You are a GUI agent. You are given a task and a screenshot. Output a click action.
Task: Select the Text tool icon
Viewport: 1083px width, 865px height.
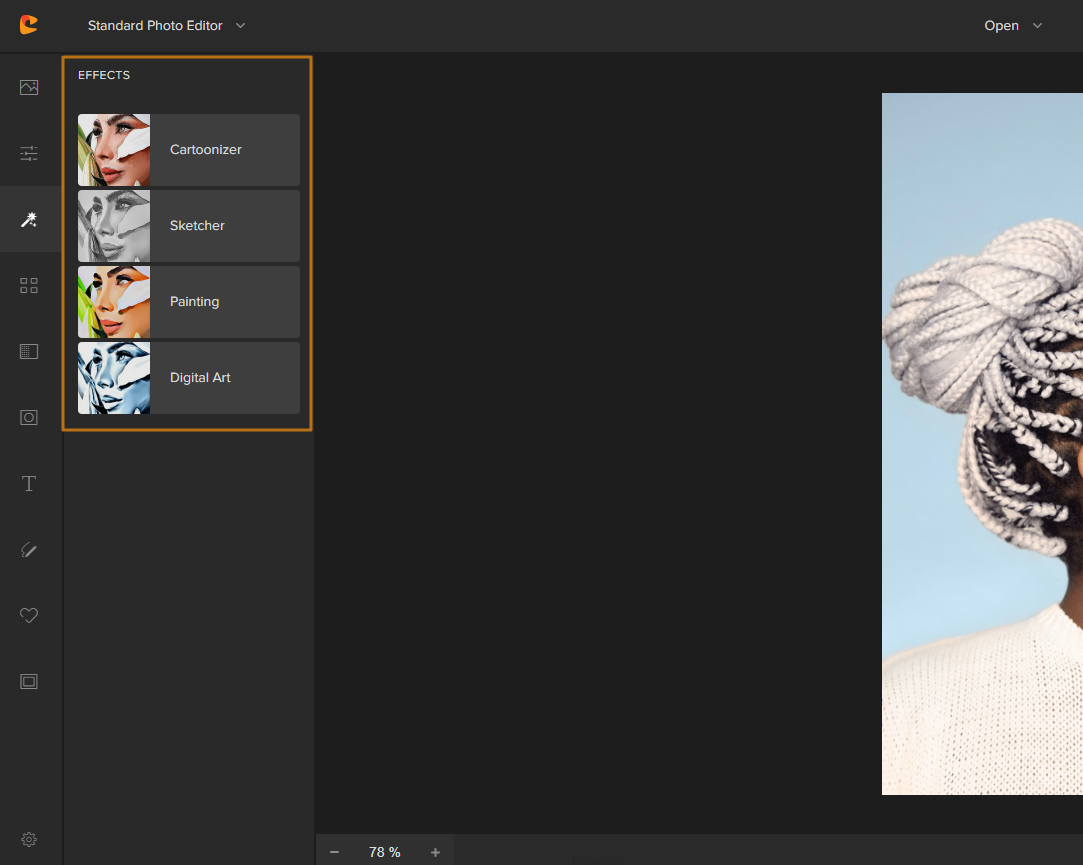[x=29, y=484]
